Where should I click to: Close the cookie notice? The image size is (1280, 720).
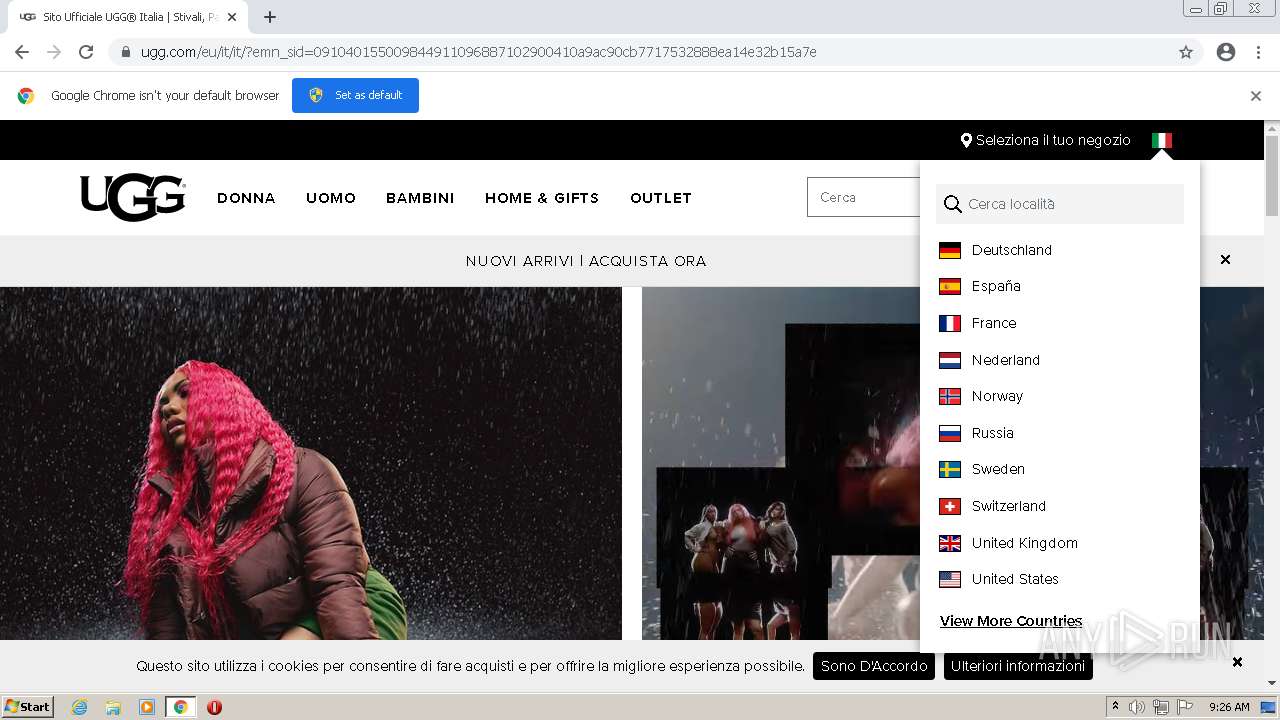pos(1237,662)
